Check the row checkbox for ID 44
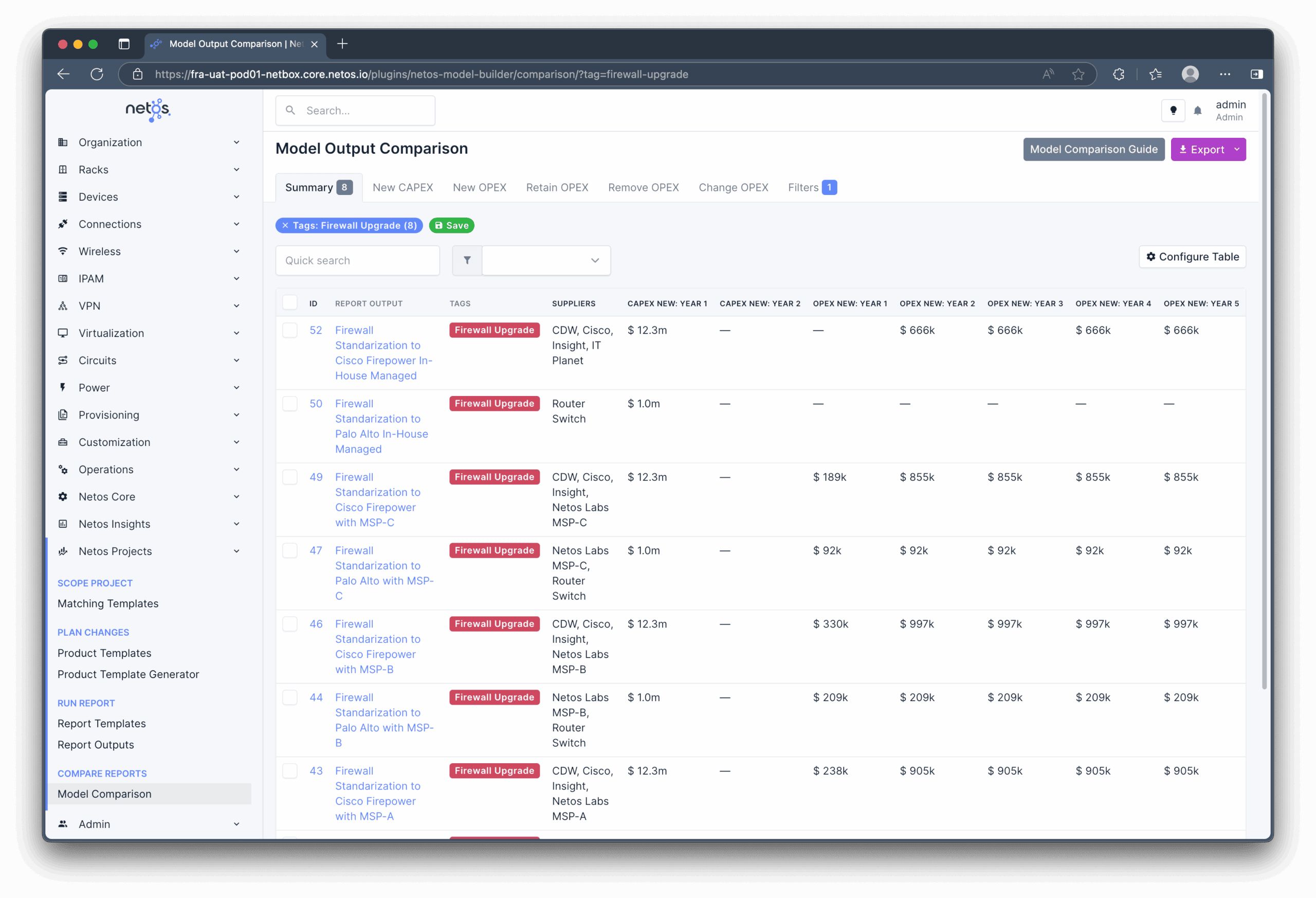 tap(290, 697)
